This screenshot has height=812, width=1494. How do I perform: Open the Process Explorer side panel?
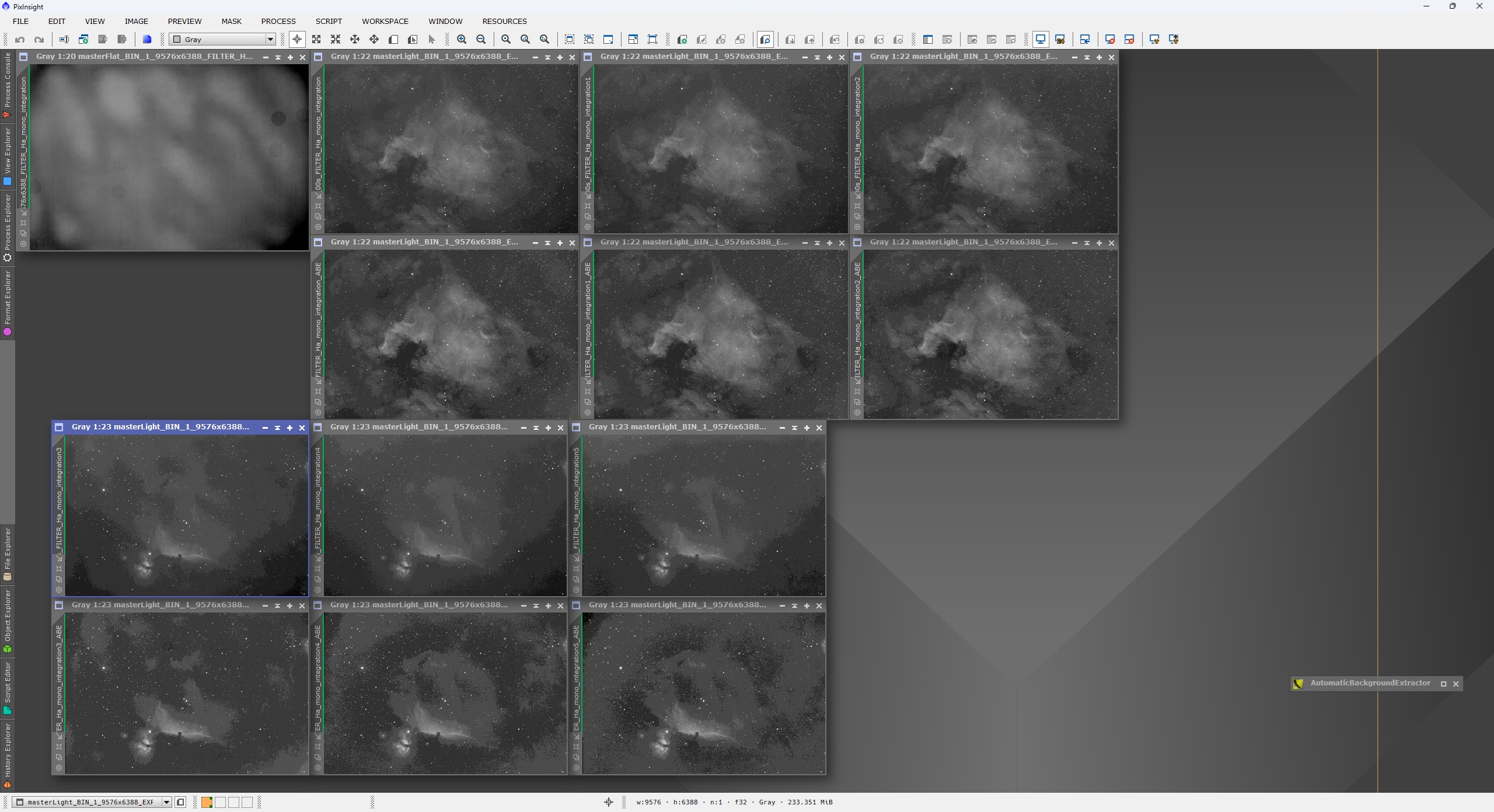[x=8, y=228]
